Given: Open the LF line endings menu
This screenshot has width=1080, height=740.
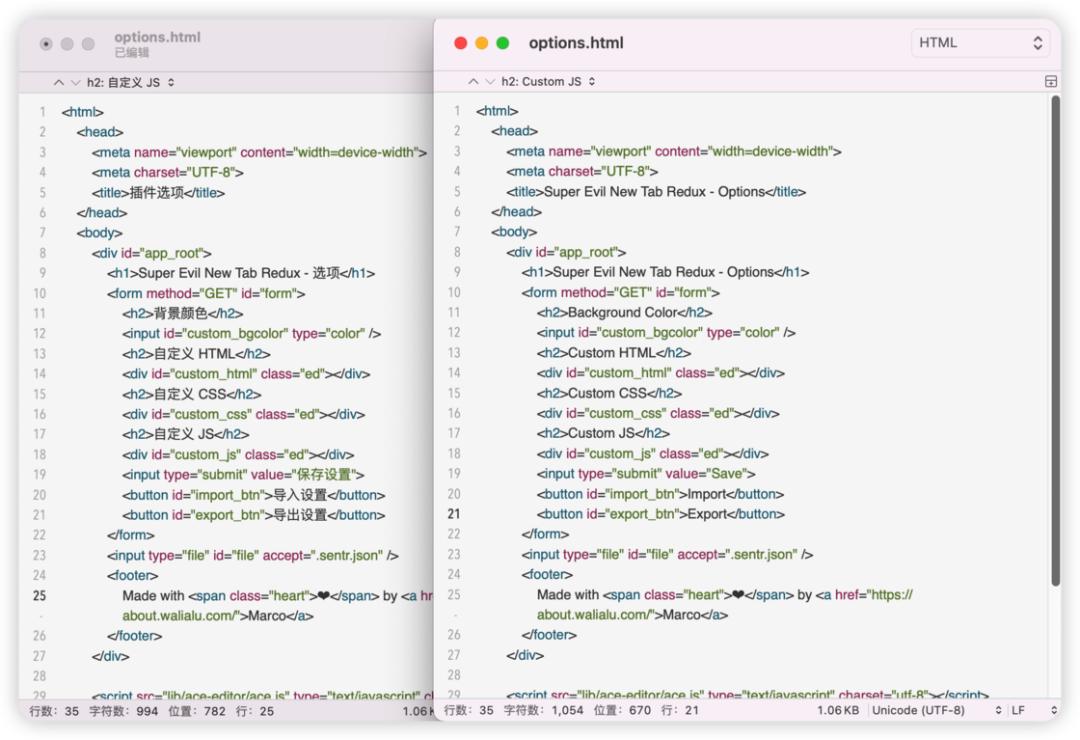Looking at the screenshot, I should point(1030,710).
